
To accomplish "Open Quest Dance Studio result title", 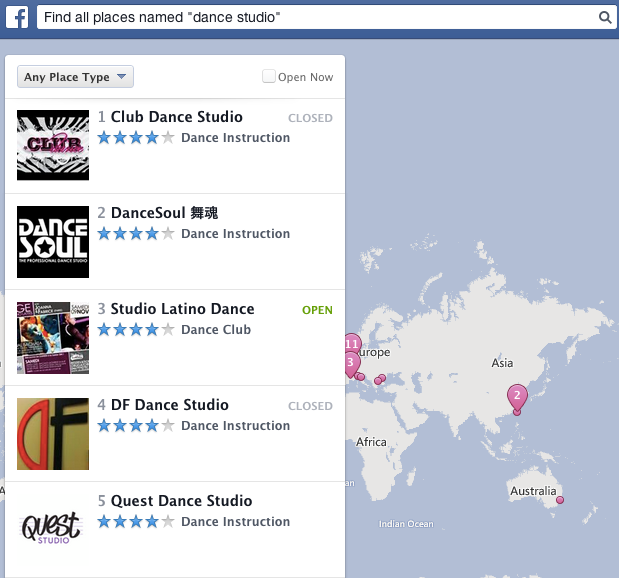I will point(182,501).
